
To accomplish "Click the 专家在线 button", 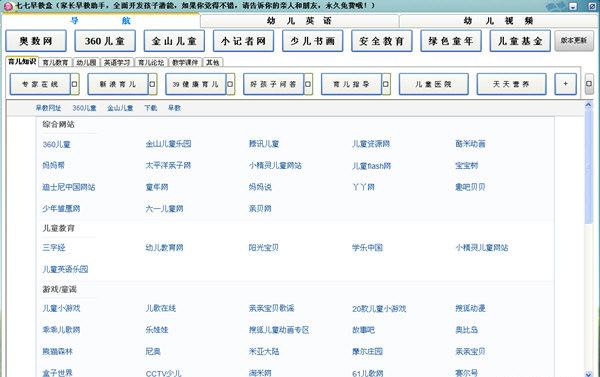I will point(40,84).
